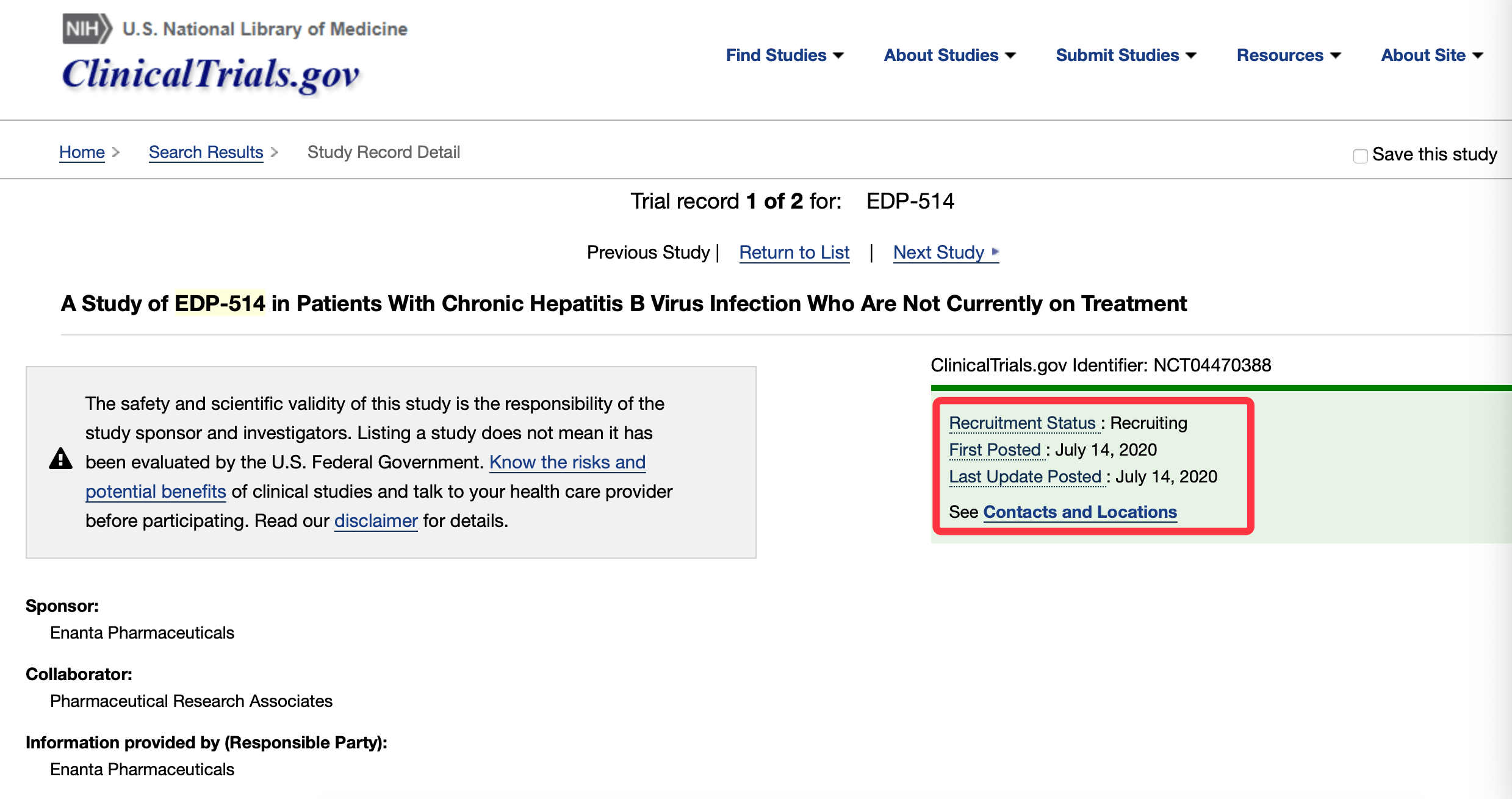Viewport: 1512px width, 799px height.
Task: Open the disclaimer link
Action: (x=376, y=520)
